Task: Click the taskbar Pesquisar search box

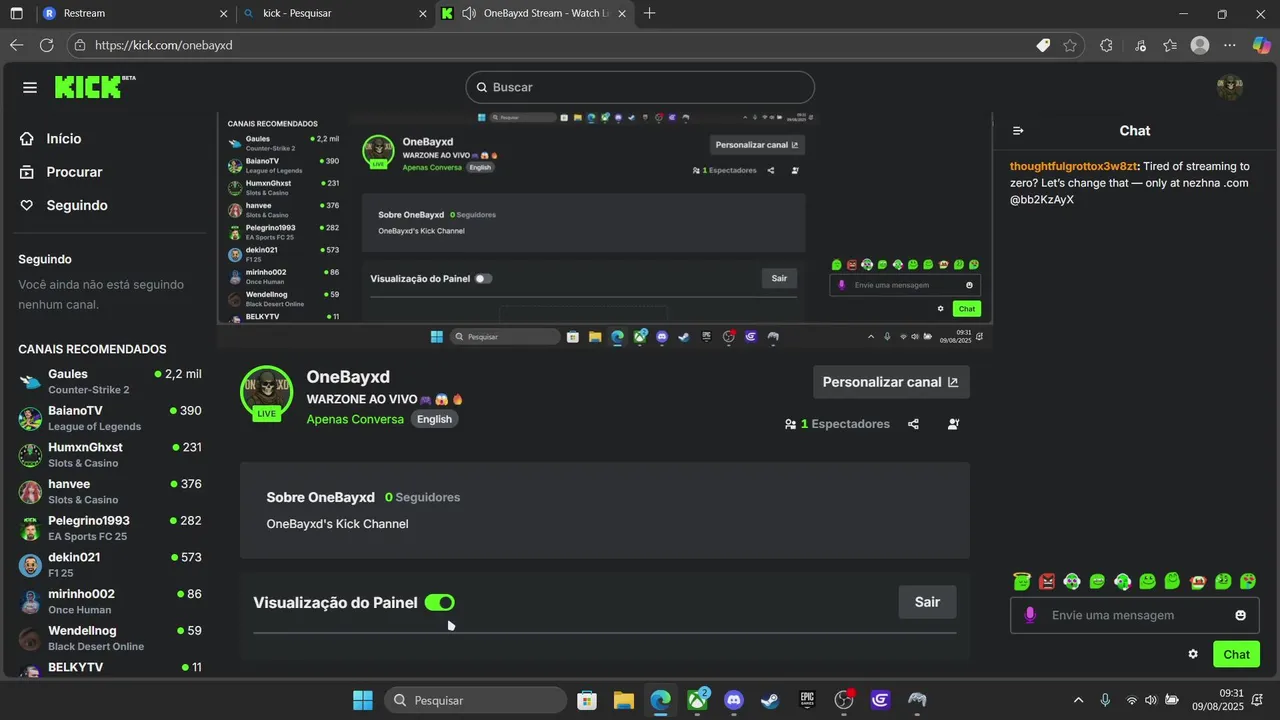Action: (x=475, y=700)
